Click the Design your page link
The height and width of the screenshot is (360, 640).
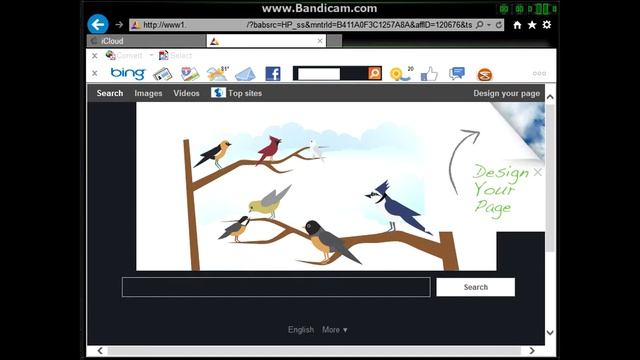coord(507,93)
